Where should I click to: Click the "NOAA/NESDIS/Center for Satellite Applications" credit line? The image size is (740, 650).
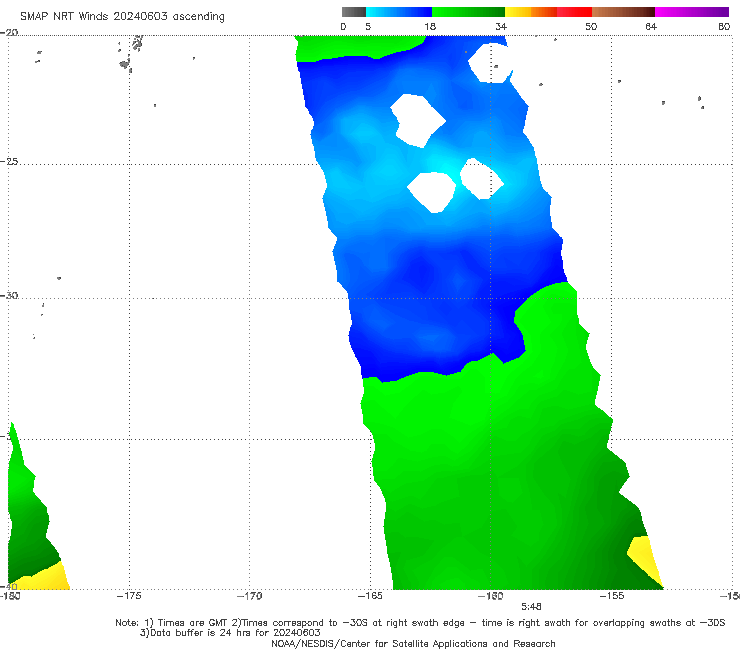coord(413,643)
